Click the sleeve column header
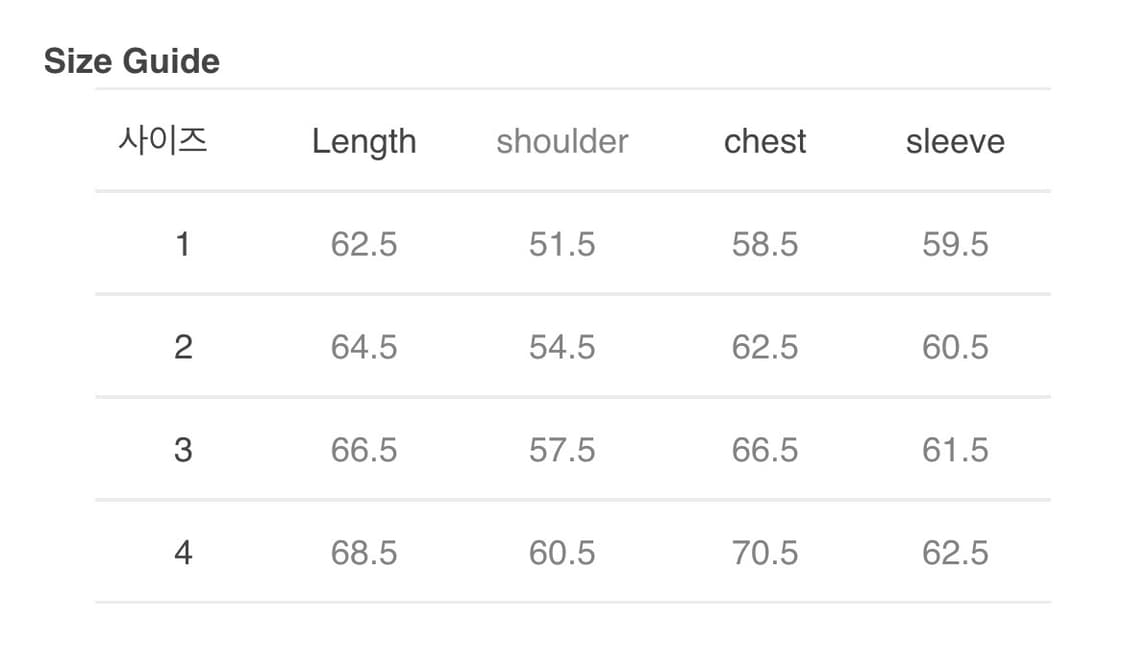Image resolution: width=1125 pixels, height=665 pixels. point(955,141)
